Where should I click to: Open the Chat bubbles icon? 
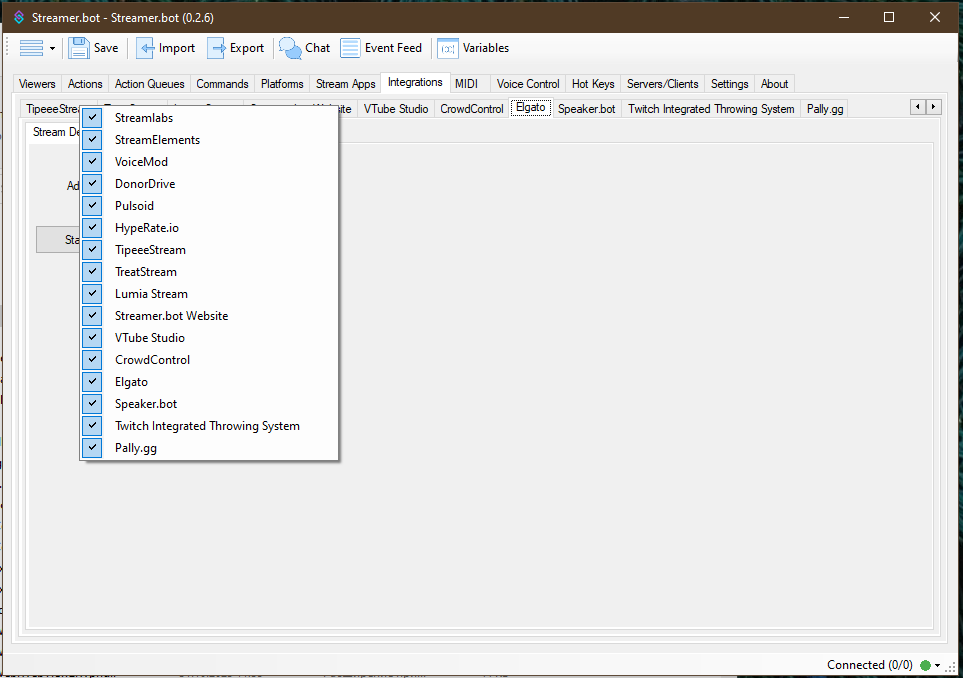290,48
